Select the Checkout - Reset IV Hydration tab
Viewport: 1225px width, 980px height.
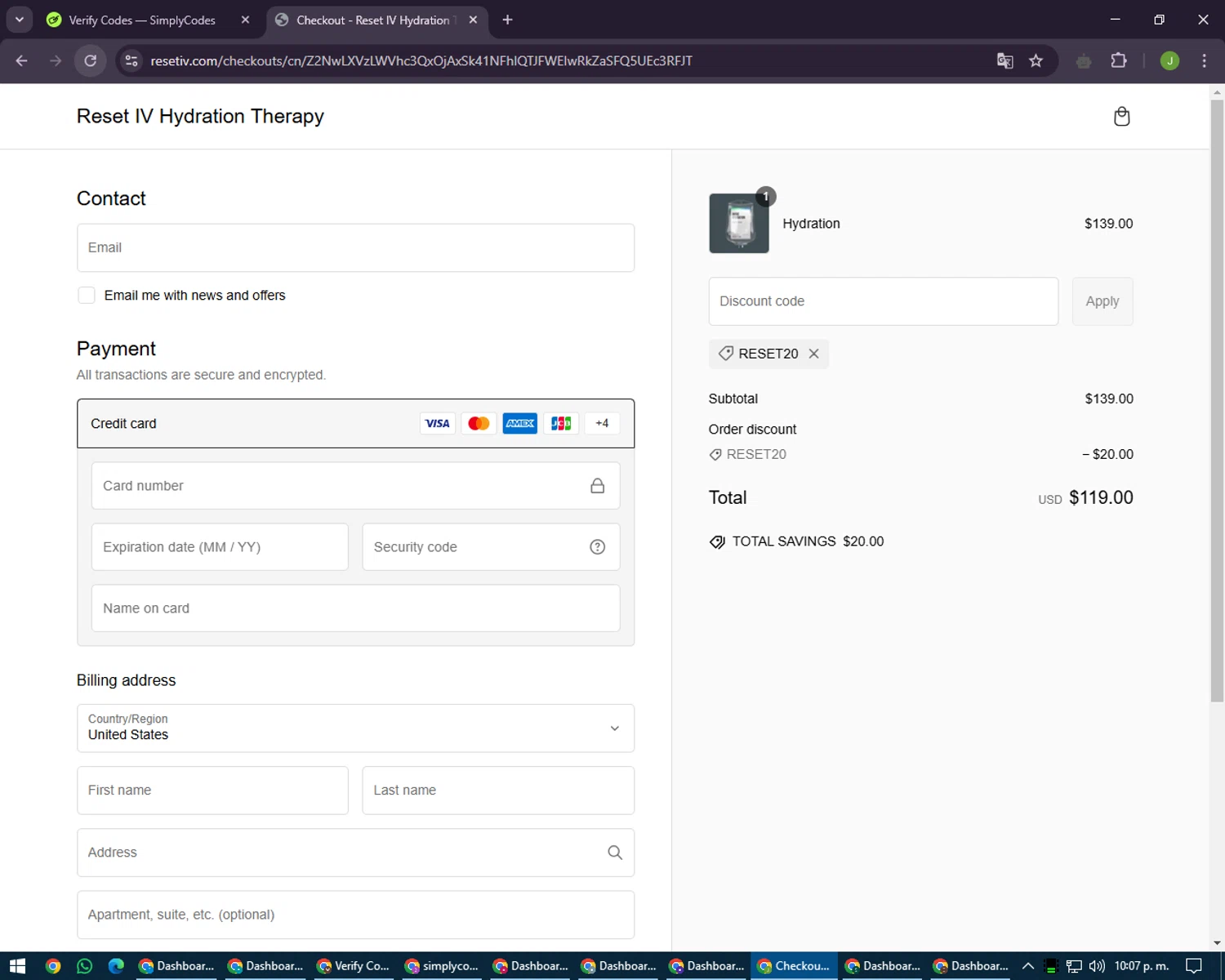click(x=376, y=20)
